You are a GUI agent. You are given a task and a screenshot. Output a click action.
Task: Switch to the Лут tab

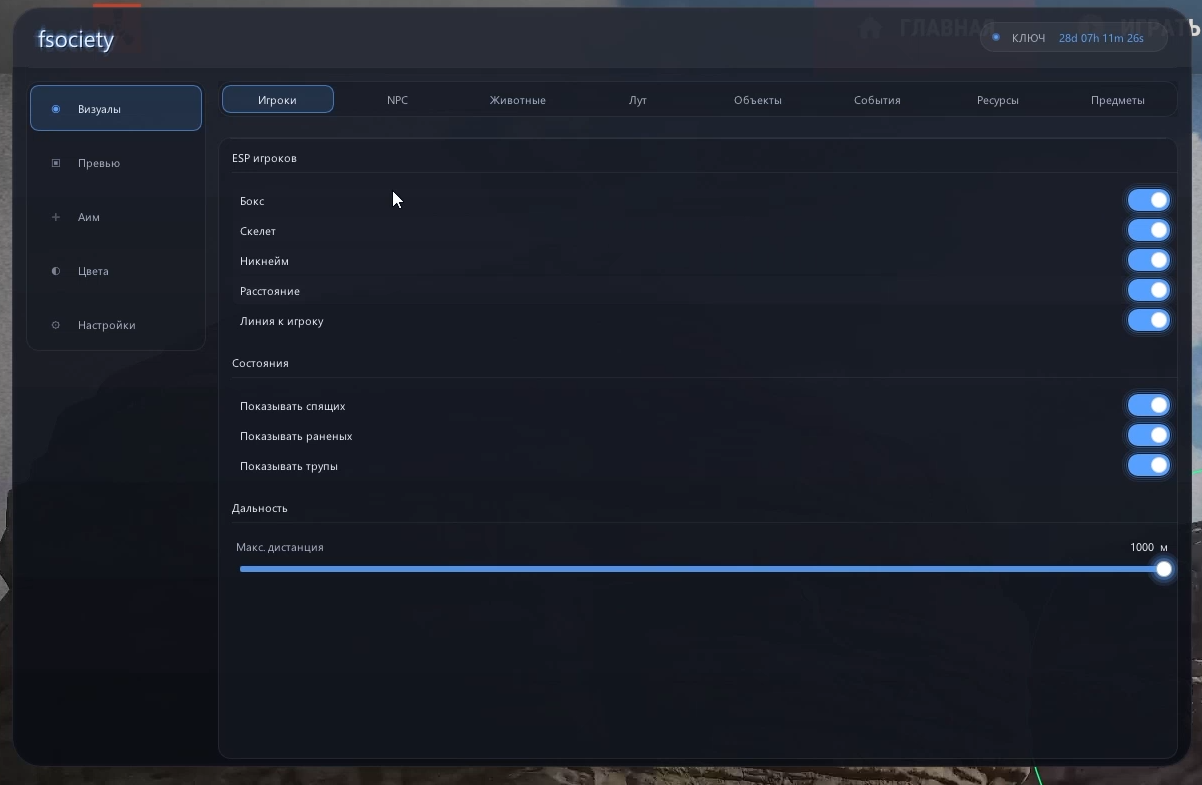tap(638, 100)
